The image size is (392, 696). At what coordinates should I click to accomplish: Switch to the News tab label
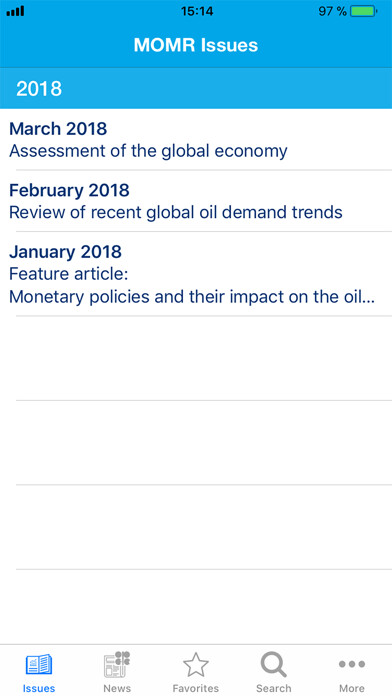tap(117, 688)
